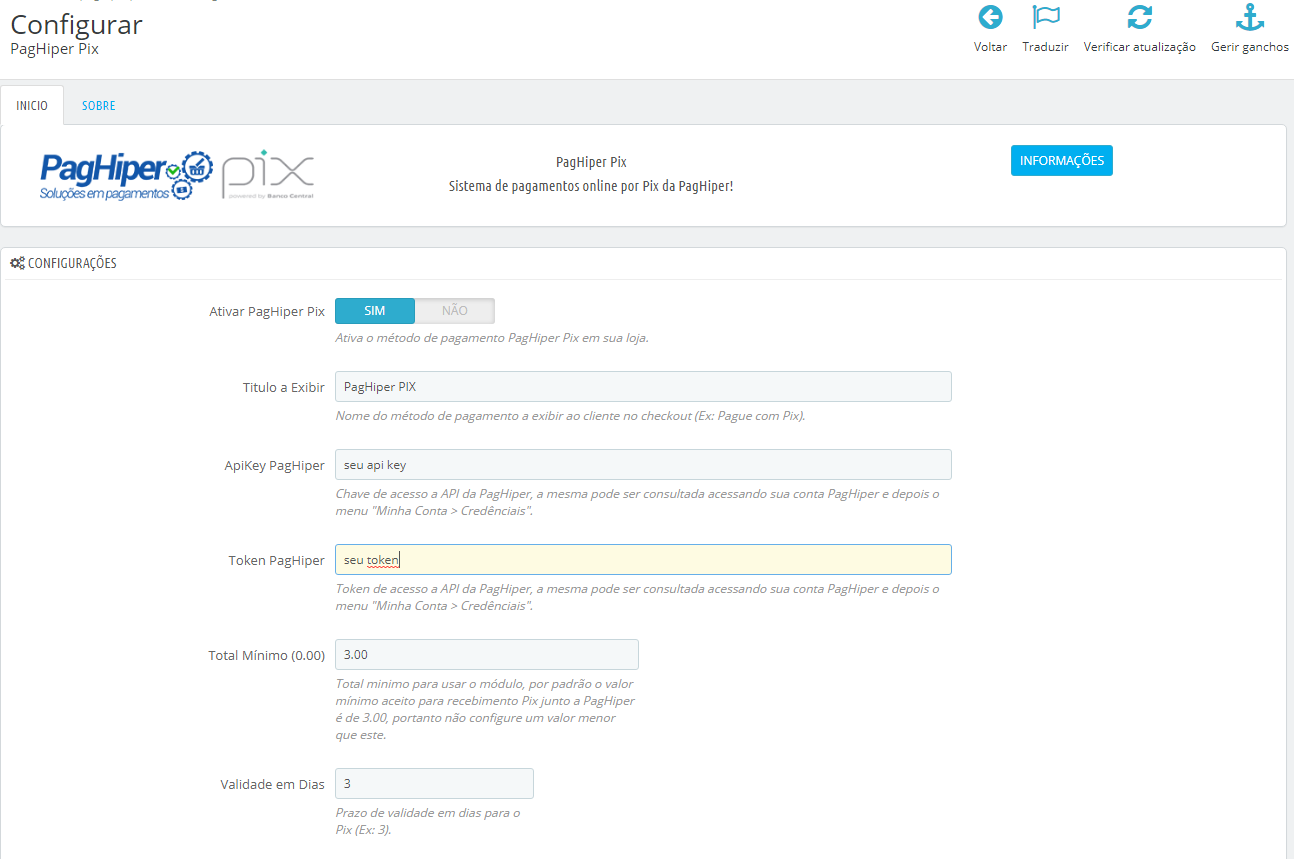The width and height of the screenshot is (1294, 859).
Task: Click the Voltar back arrow icon
Action: (x=990, y=17)
